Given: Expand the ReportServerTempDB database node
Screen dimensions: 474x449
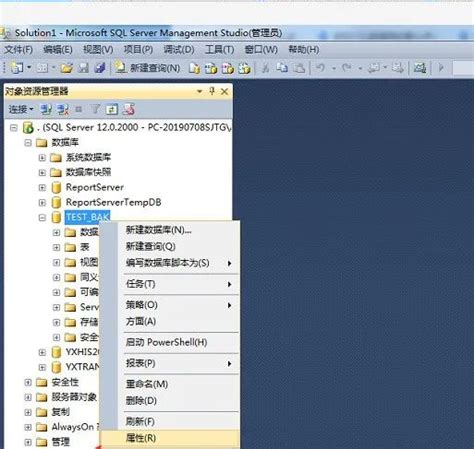Looking at the screenshot, I should (42, 202).
